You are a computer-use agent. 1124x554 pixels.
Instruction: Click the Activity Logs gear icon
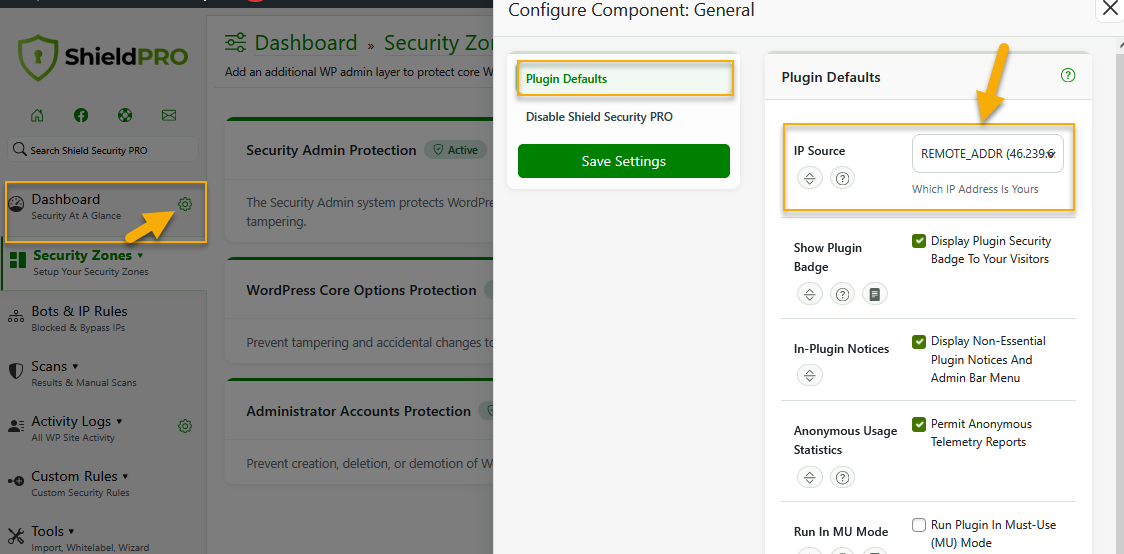click(185, 426)
